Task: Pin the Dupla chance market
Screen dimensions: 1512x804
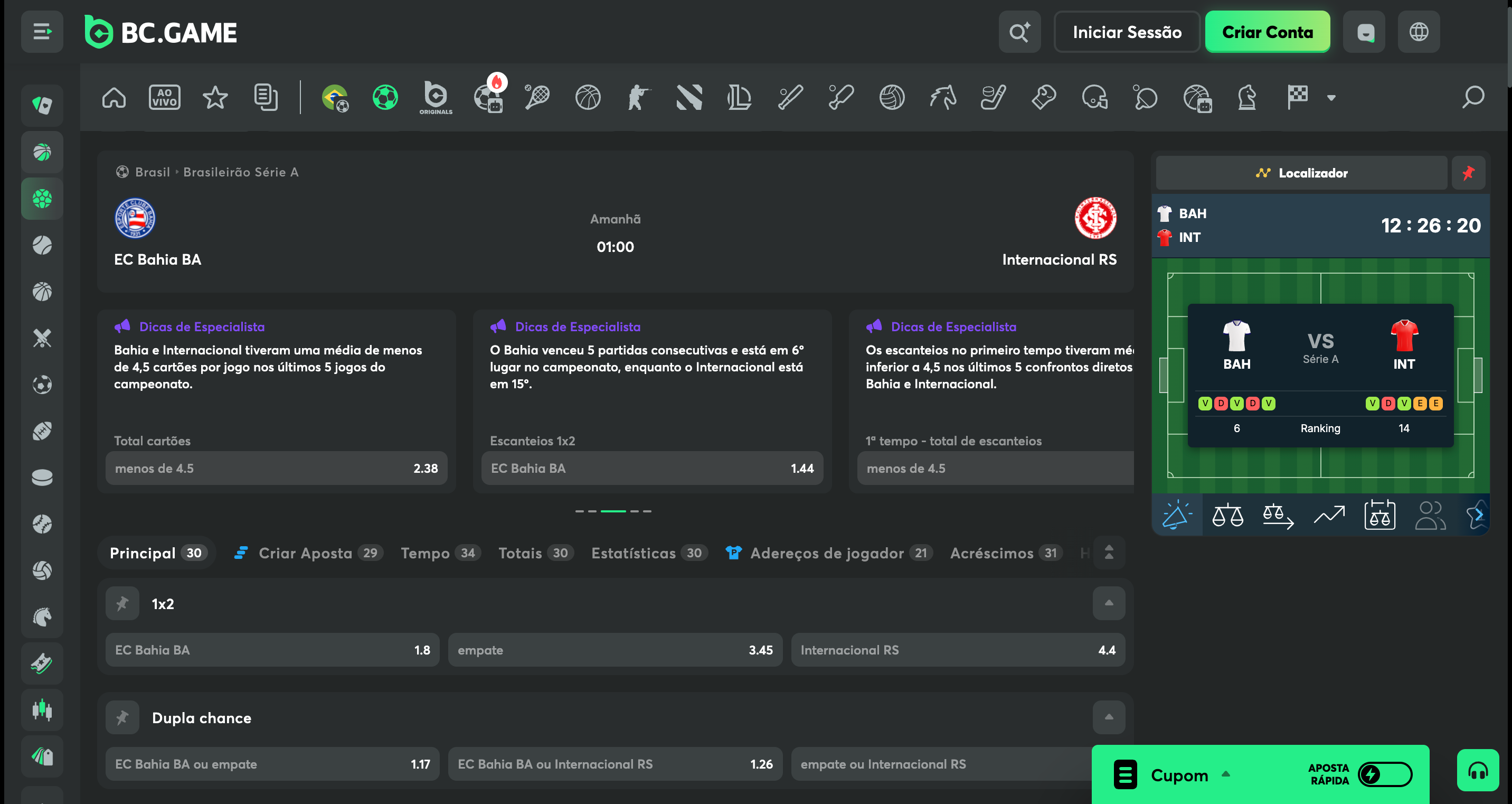Action: click(122, 717)
